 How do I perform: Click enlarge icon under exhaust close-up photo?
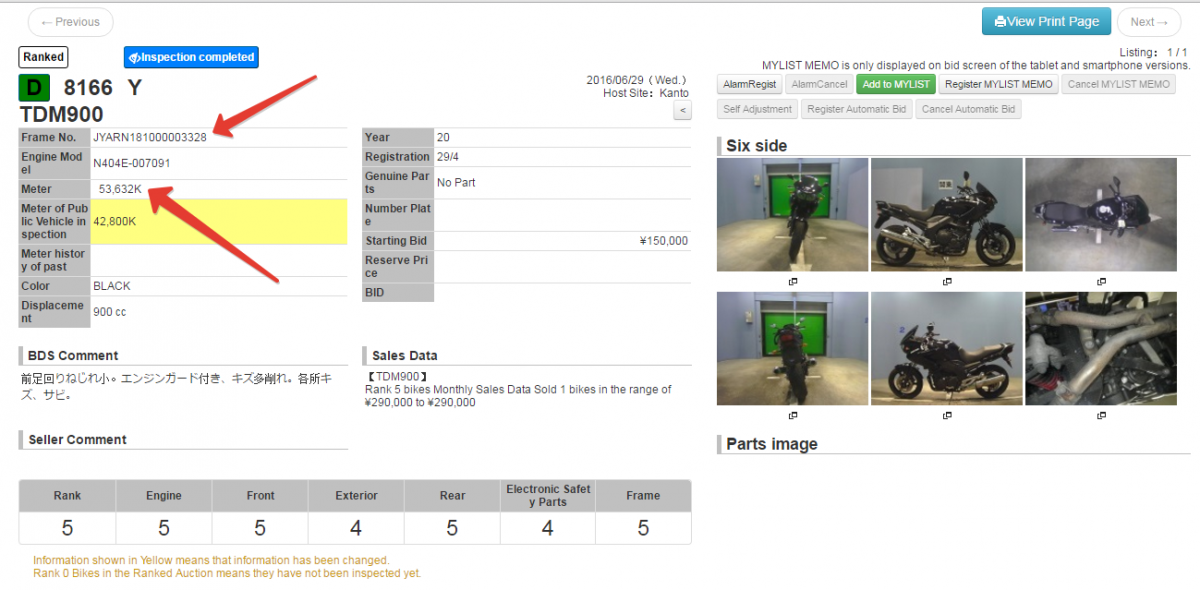pyautogui.click(x=1101, y=416)
